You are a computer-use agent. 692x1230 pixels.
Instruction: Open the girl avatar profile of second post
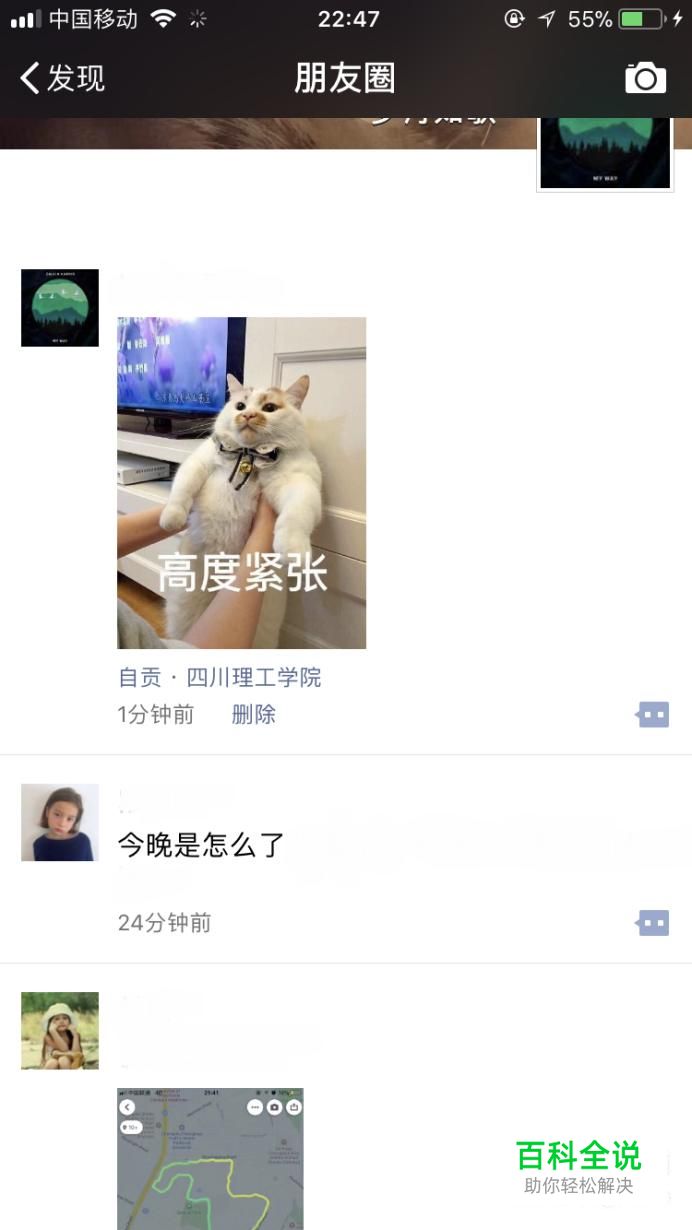click(x=60, y=822)
